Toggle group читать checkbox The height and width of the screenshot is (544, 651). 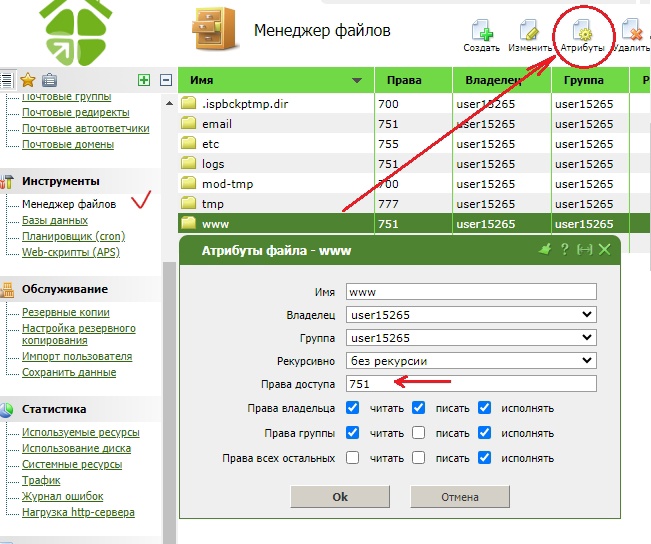coord(352,433)
